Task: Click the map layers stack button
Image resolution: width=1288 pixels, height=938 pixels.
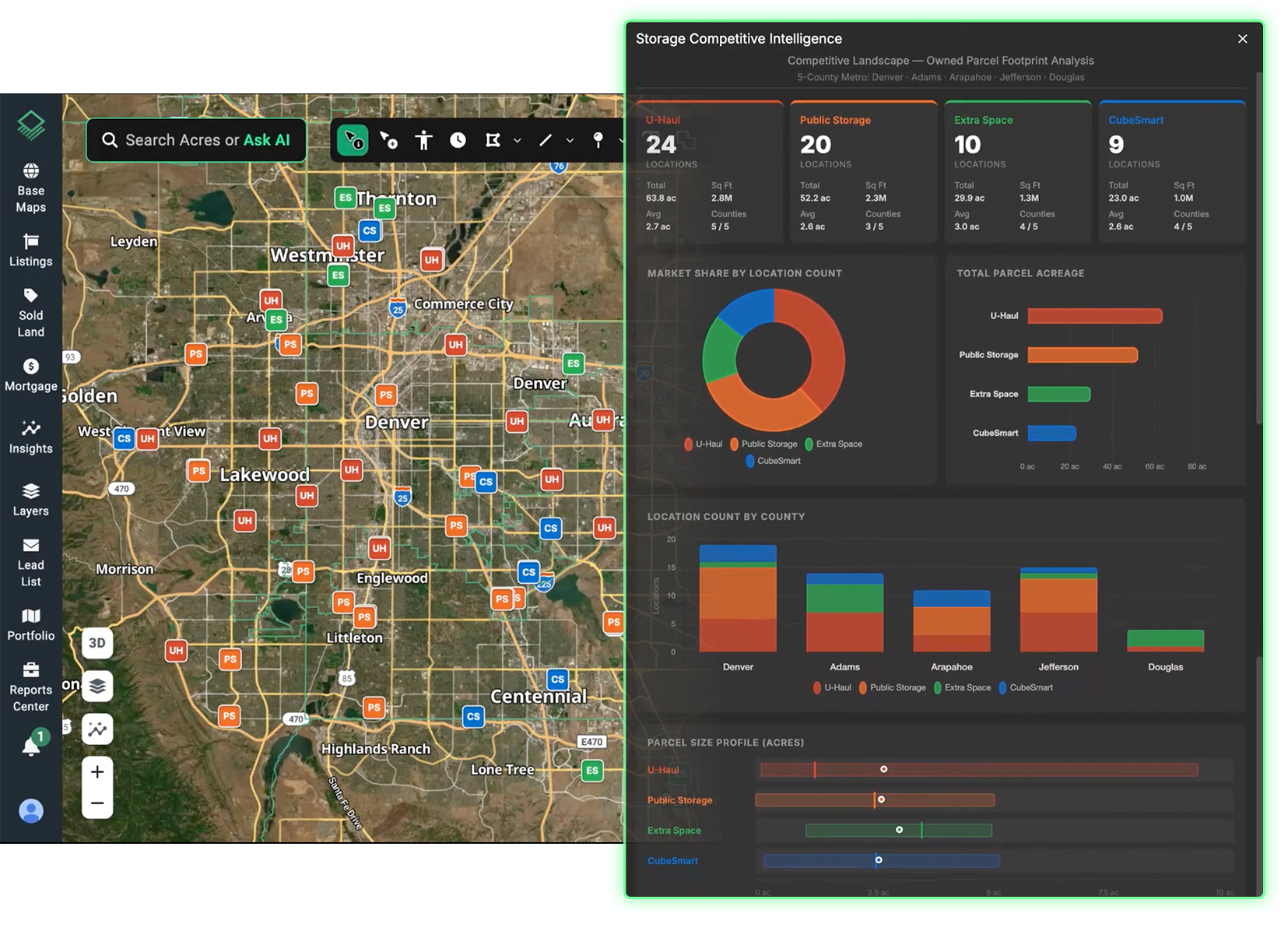Action: click(97, 686)
